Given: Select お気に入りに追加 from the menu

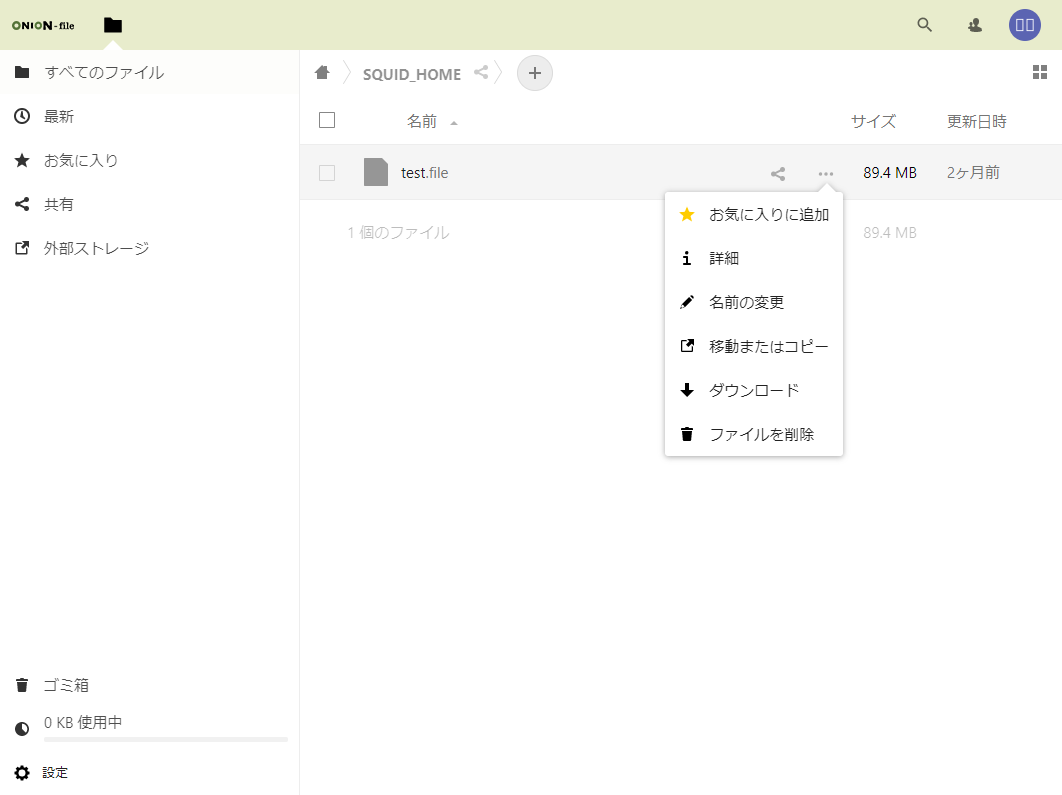Looking at the screenshot, I should [768, 214].
